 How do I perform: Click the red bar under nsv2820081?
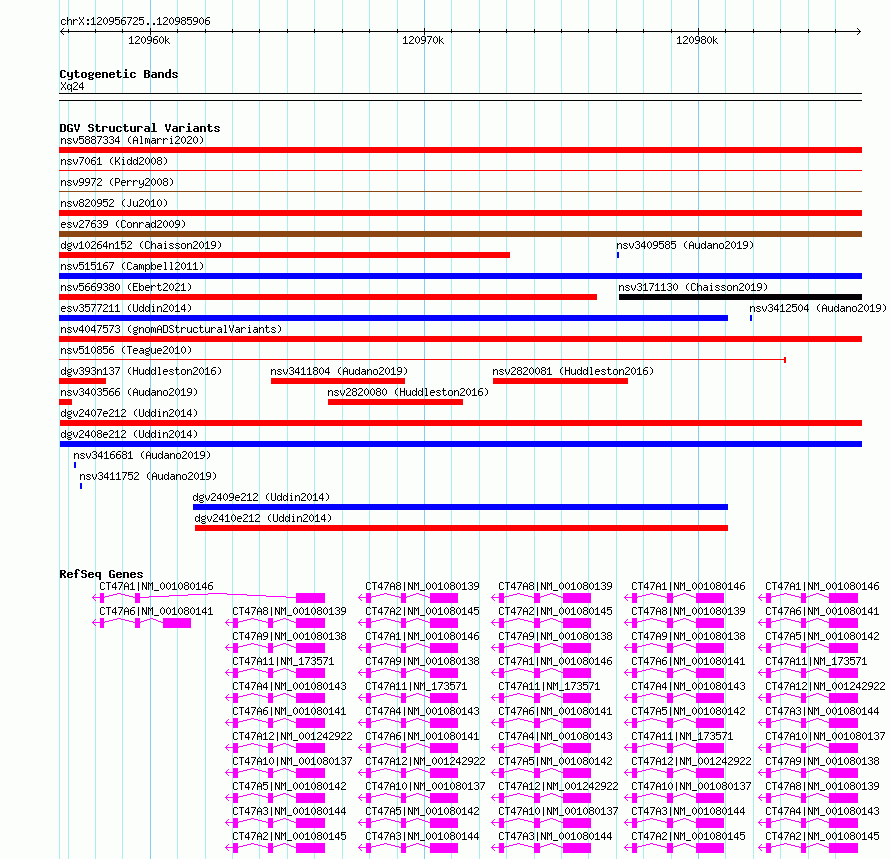tap(560, 381)
